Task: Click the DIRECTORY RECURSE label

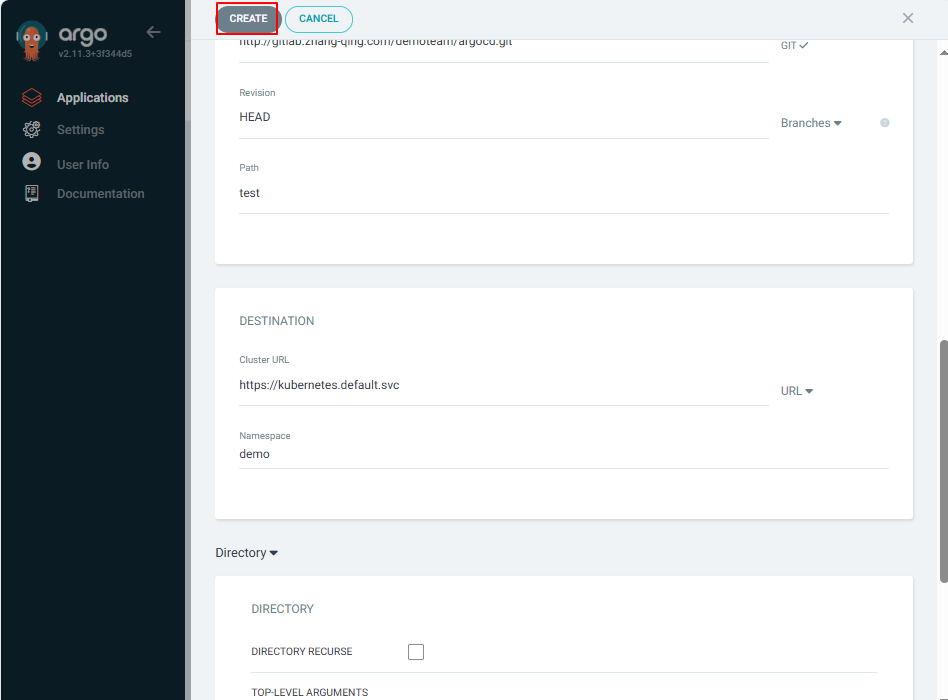Action: 302,652
